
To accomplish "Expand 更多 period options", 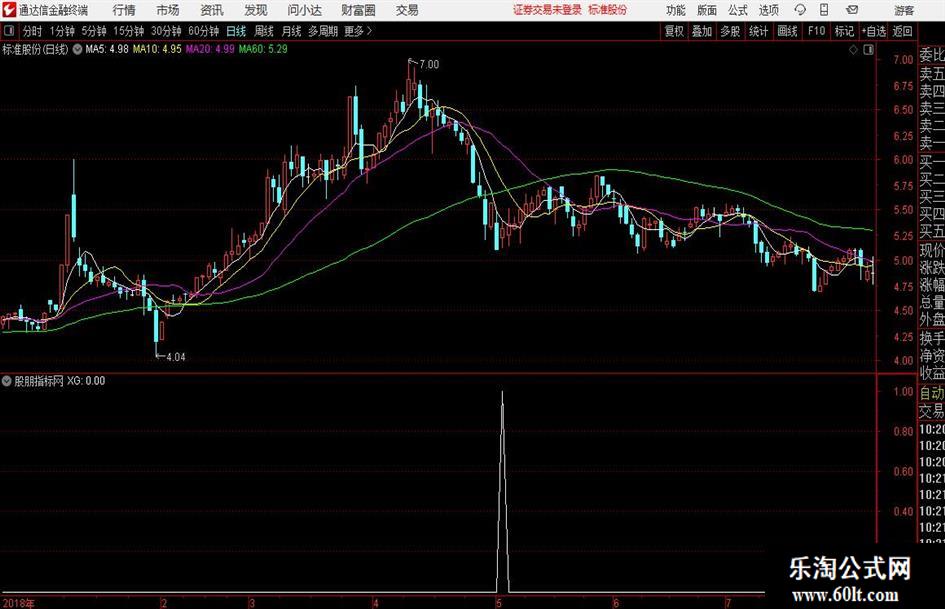I will (x=358, y=31).
